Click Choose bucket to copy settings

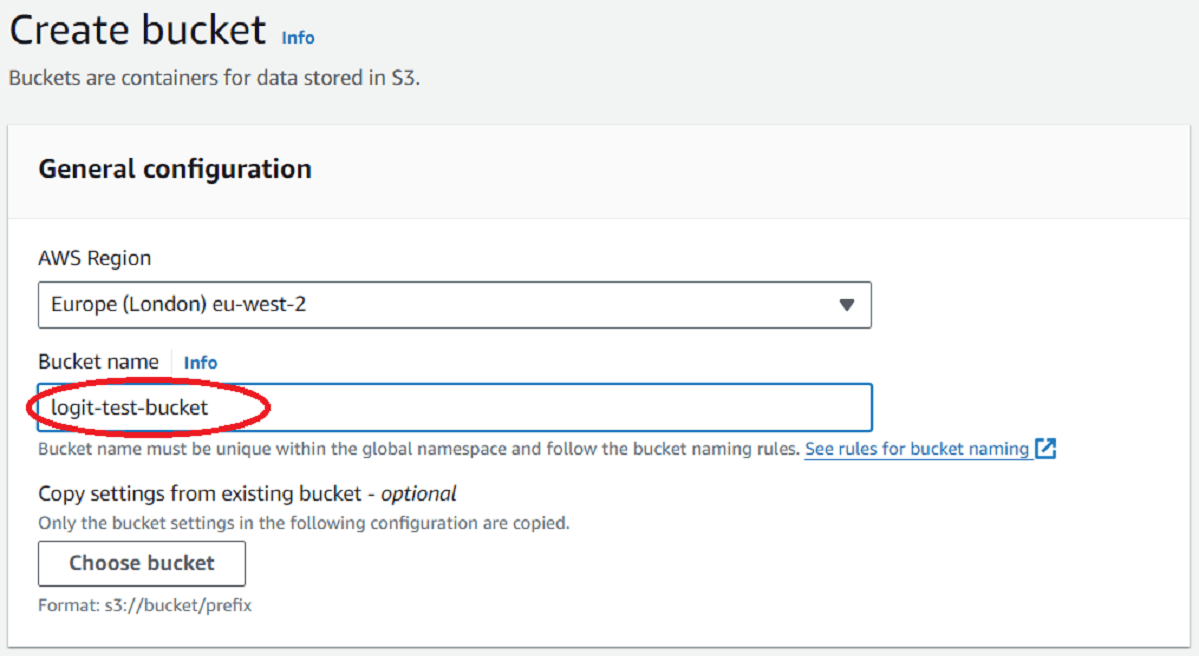(141, 563)
